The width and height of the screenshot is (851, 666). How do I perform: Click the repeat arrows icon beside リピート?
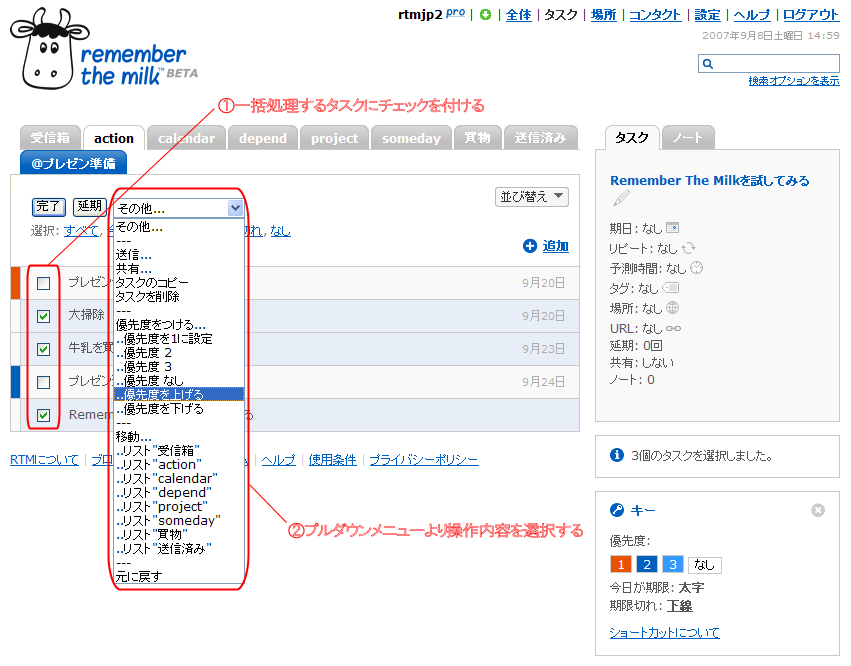pos(688,248)
